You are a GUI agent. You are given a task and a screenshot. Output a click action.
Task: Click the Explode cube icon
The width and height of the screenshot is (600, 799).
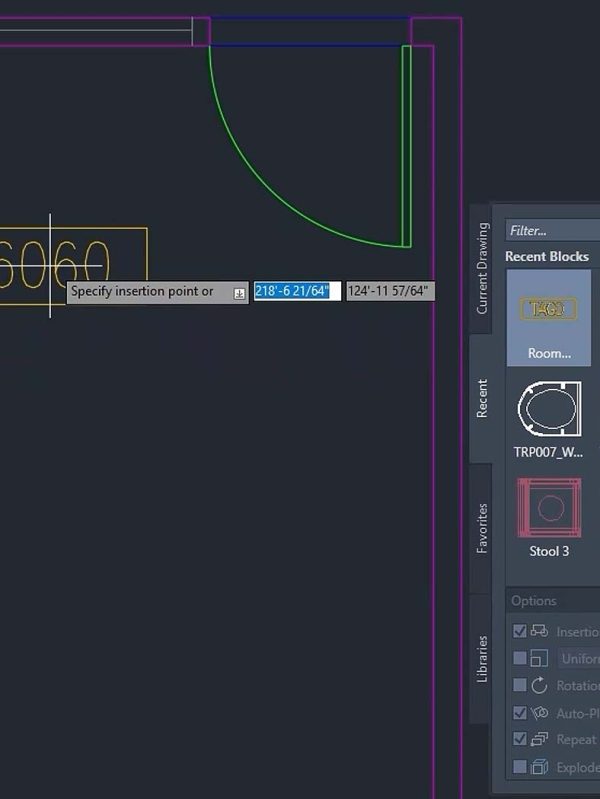pyautogui.click(x=540, y=766)
